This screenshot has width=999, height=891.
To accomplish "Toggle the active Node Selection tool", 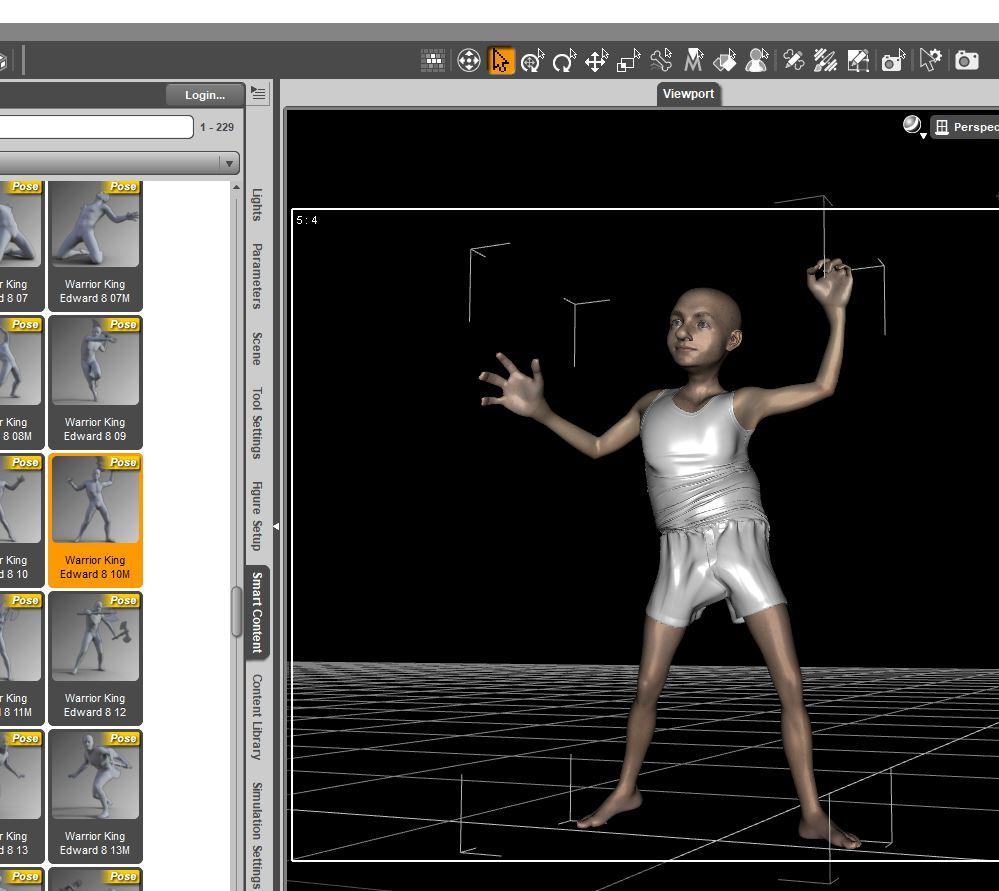I will [x=500, y=61].
